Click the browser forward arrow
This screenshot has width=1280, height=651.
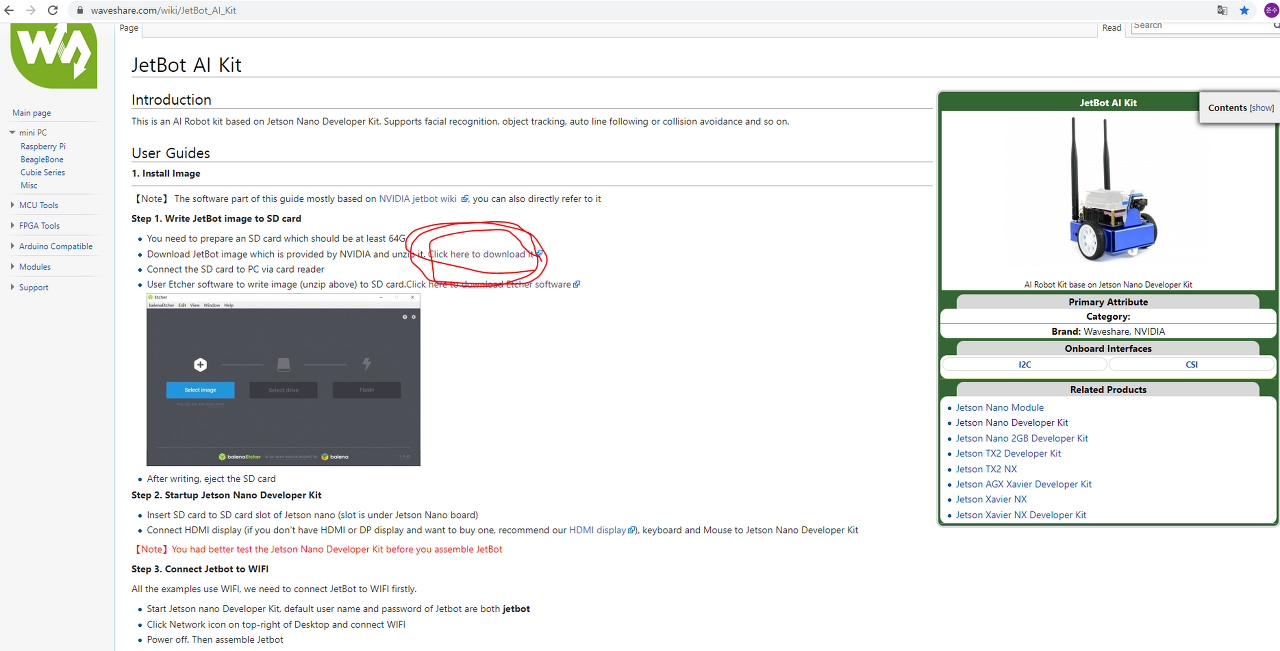(31, 10)
